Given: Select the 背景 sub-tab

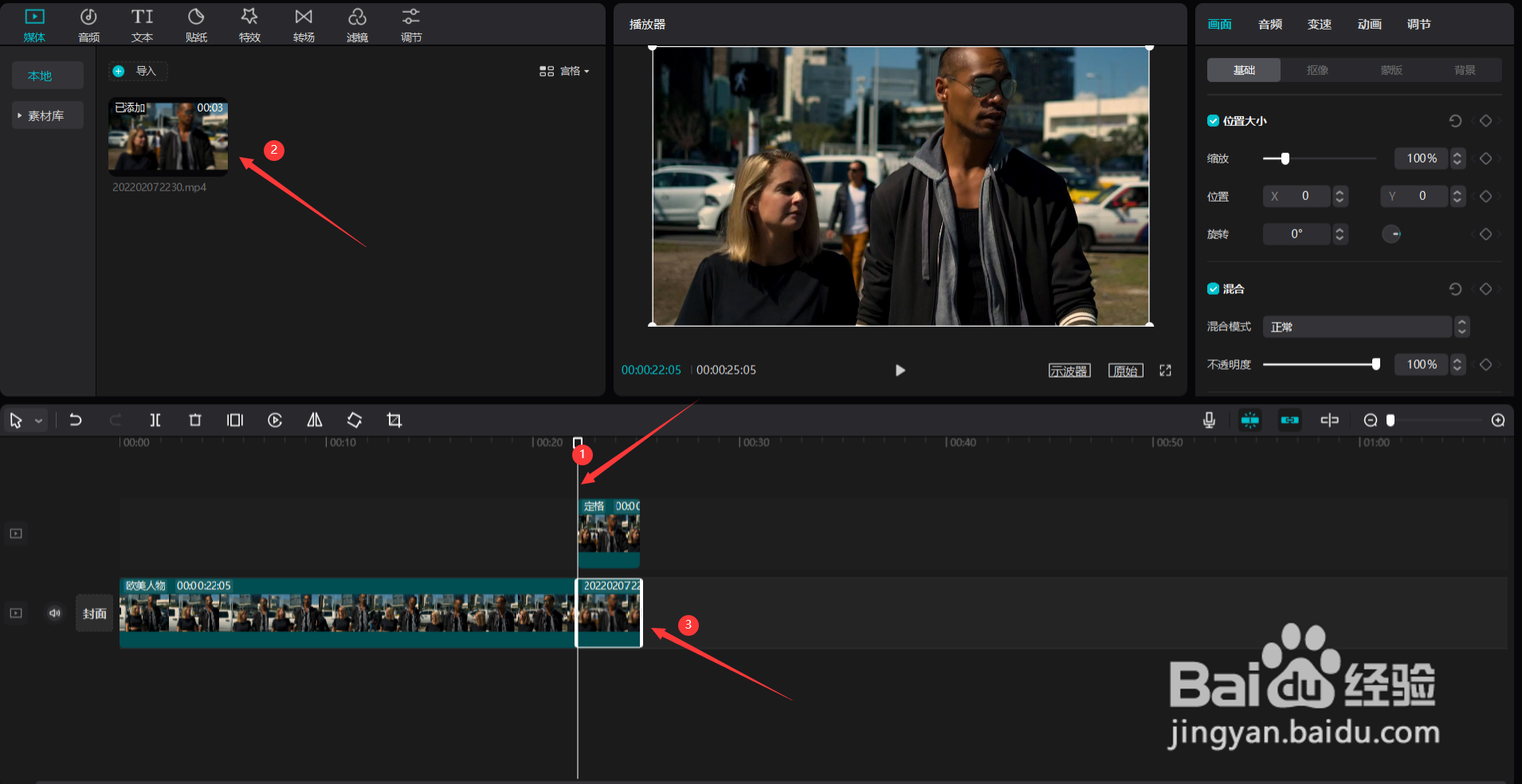Looking at the screenshot, I should coord(1465,70).
